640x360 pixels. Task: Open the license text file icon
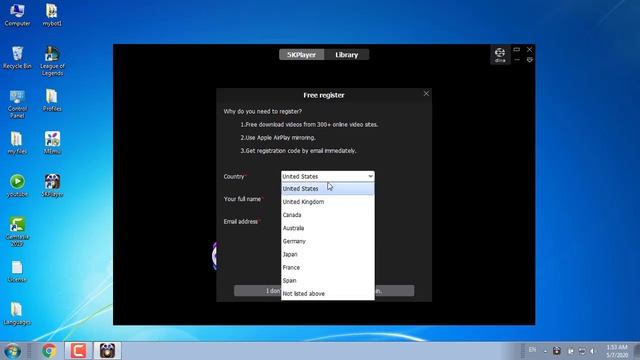(x=17, y=271)
